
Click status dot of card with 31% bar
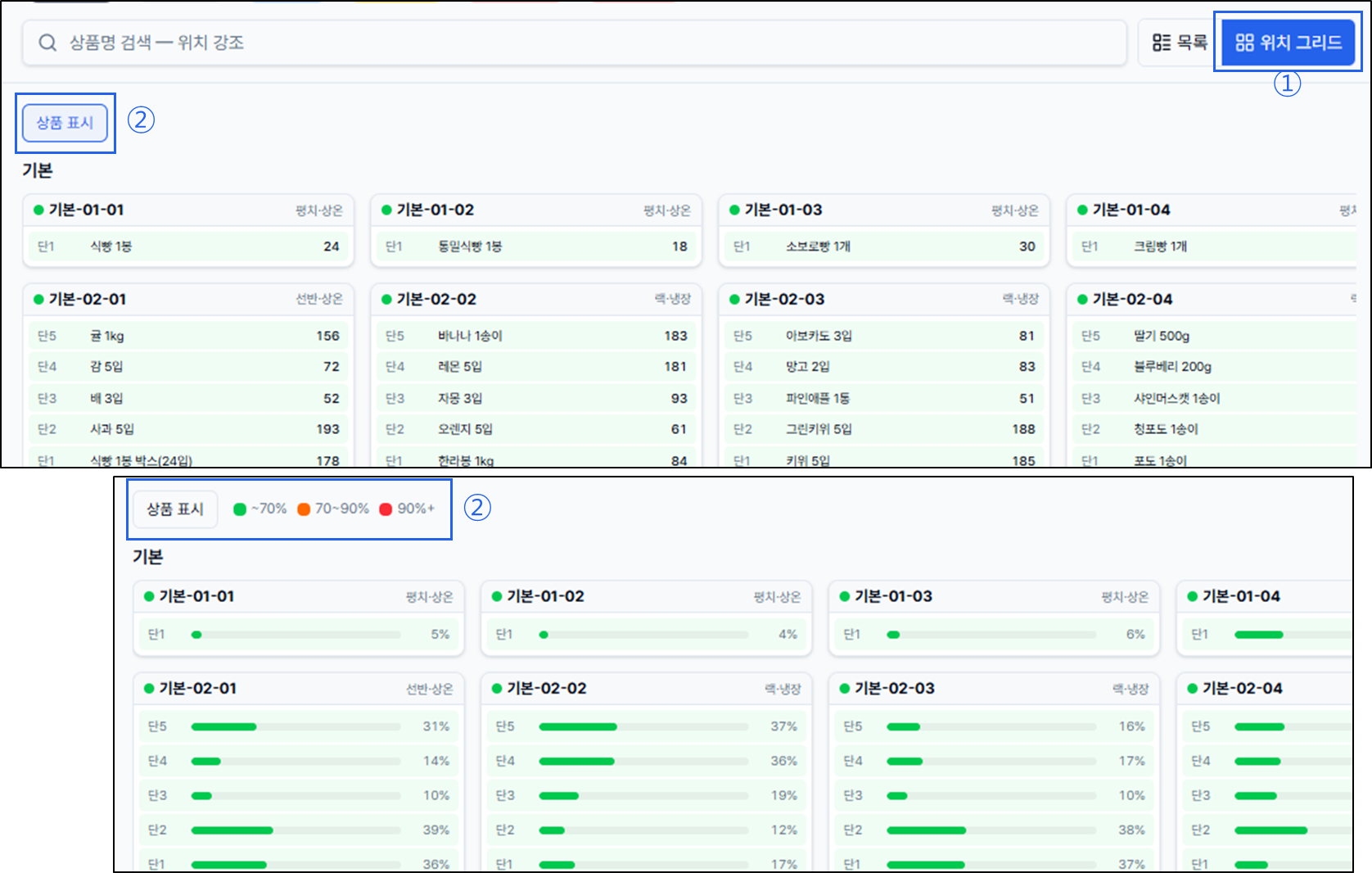click(x=149, y=689)
